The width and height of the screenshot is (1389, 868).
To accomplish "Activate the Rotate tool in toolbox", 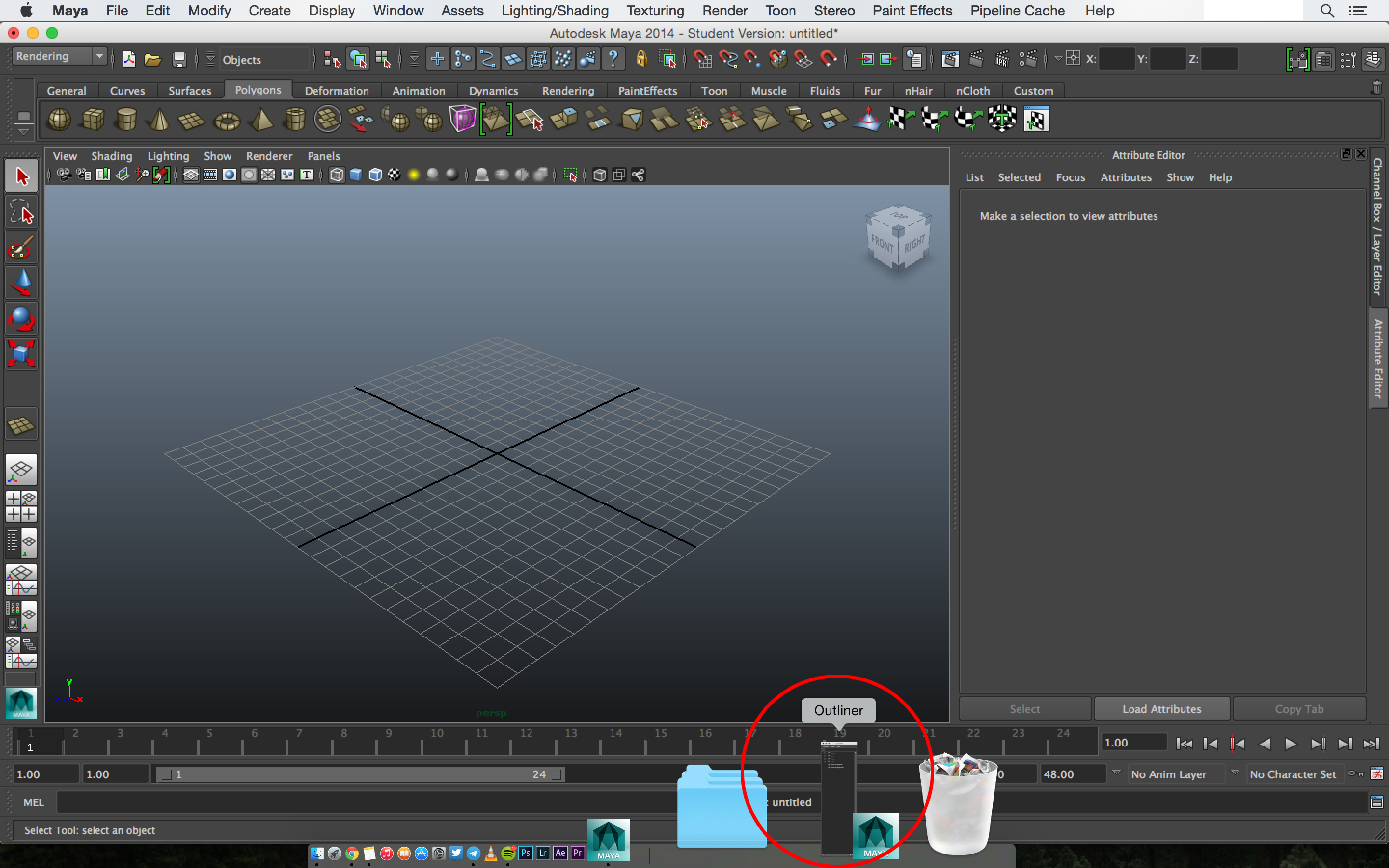I will 22,318.
